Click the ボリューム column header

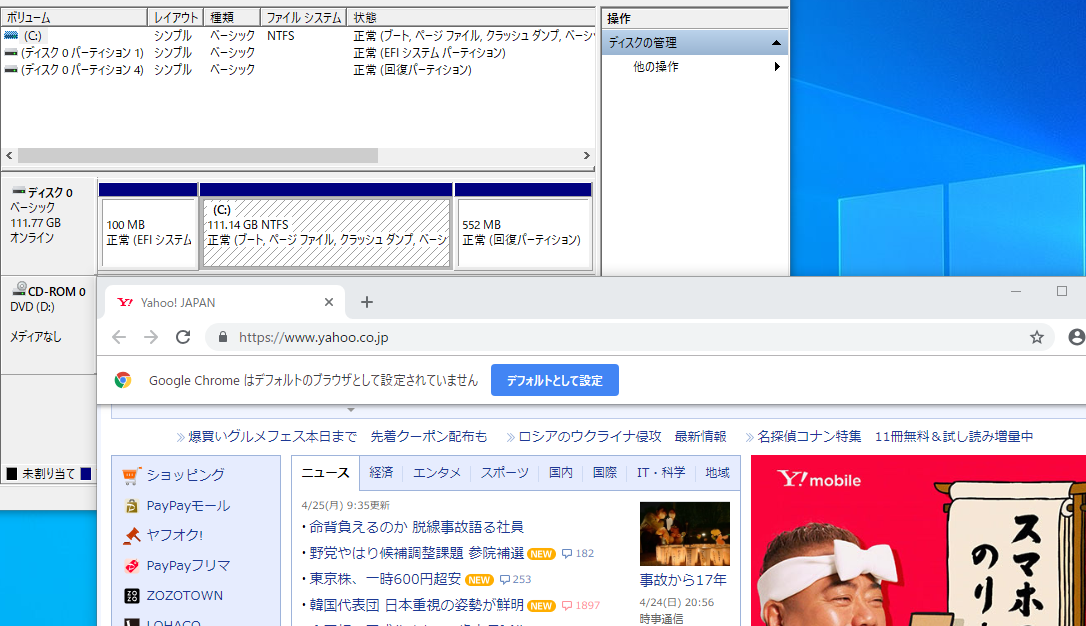74,17
